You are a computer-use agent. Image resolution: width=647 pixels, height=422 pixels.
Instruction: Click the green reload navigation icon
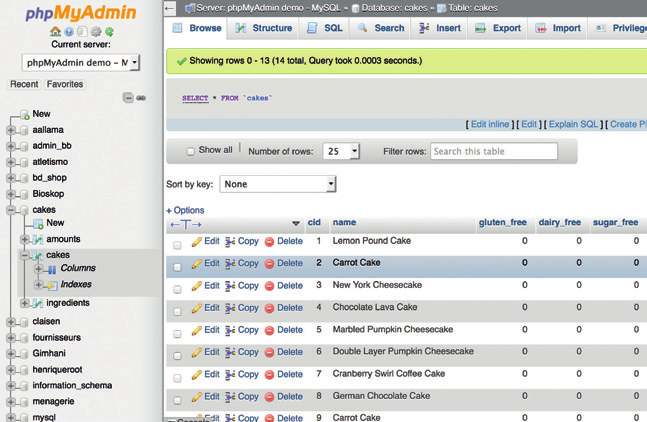109,31
